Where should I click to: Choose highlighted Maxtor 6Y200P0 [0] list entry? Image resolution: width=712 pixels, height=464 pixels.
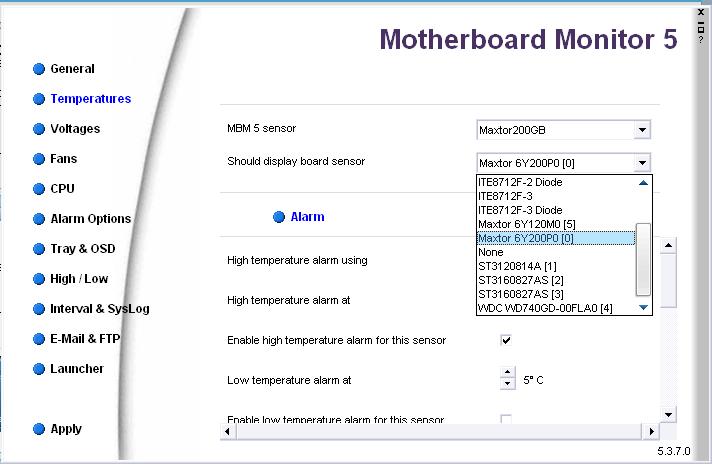point(556,238)
